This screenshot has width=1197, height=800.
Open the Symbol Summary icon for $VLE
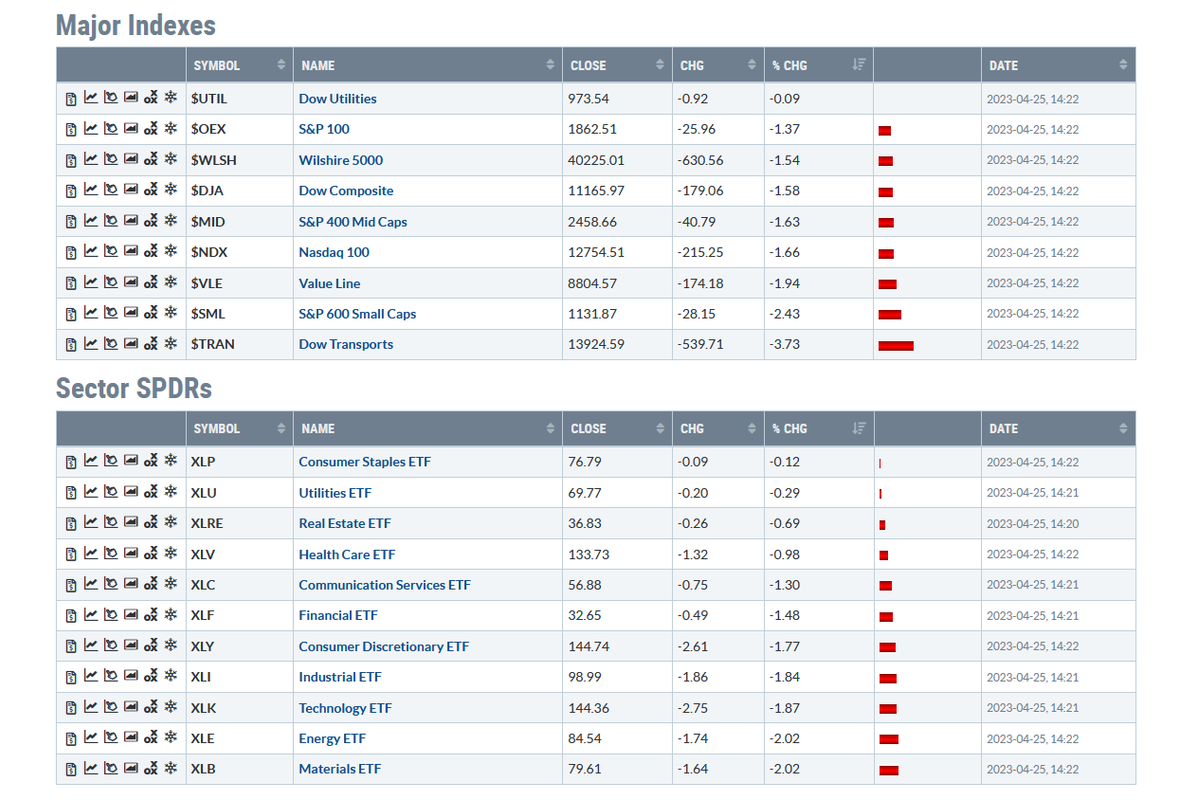pos(71,283)
